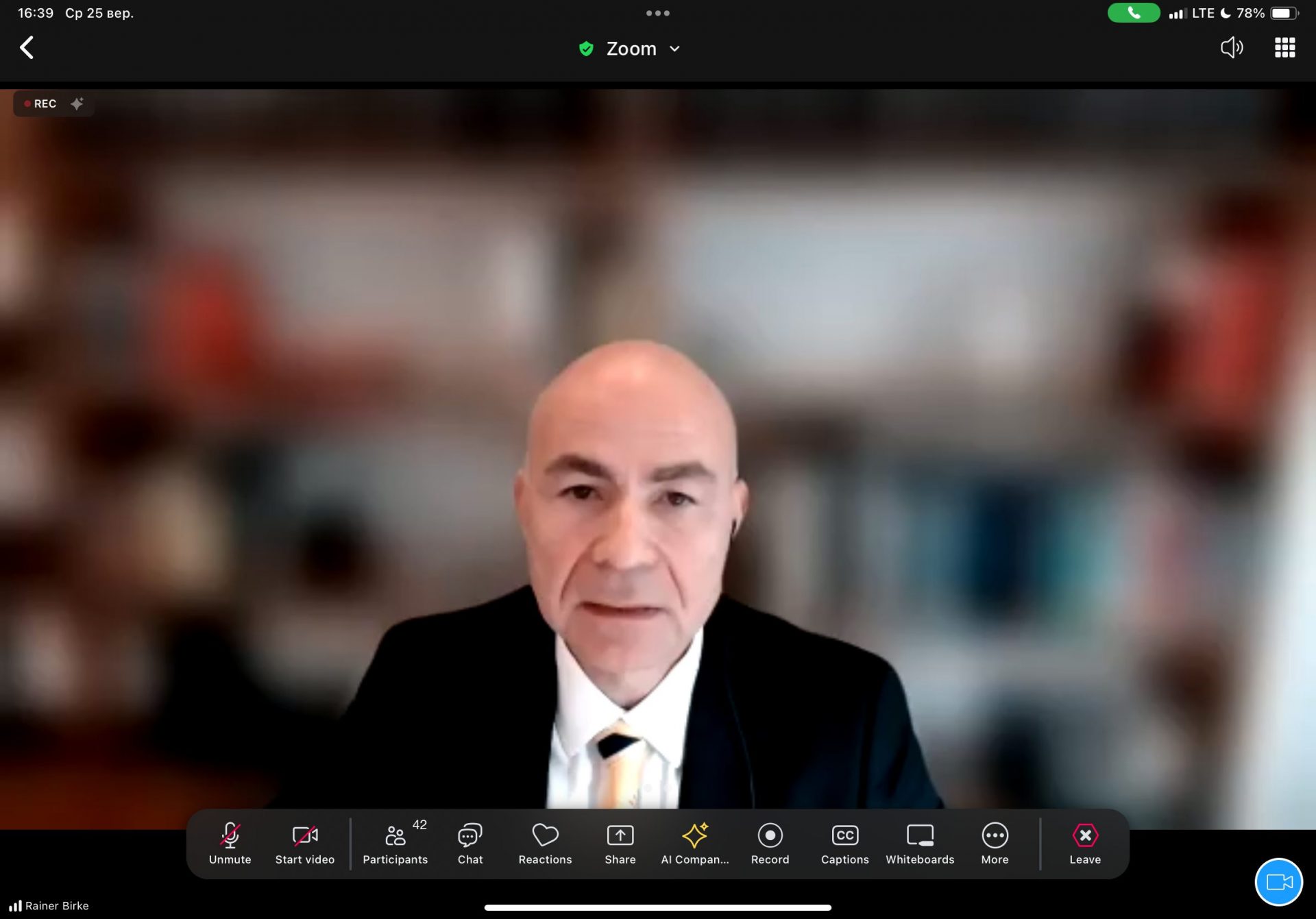Viewport: 1316px width, 919px height.
Task: Open the More options menu
Action: (995, 843)
